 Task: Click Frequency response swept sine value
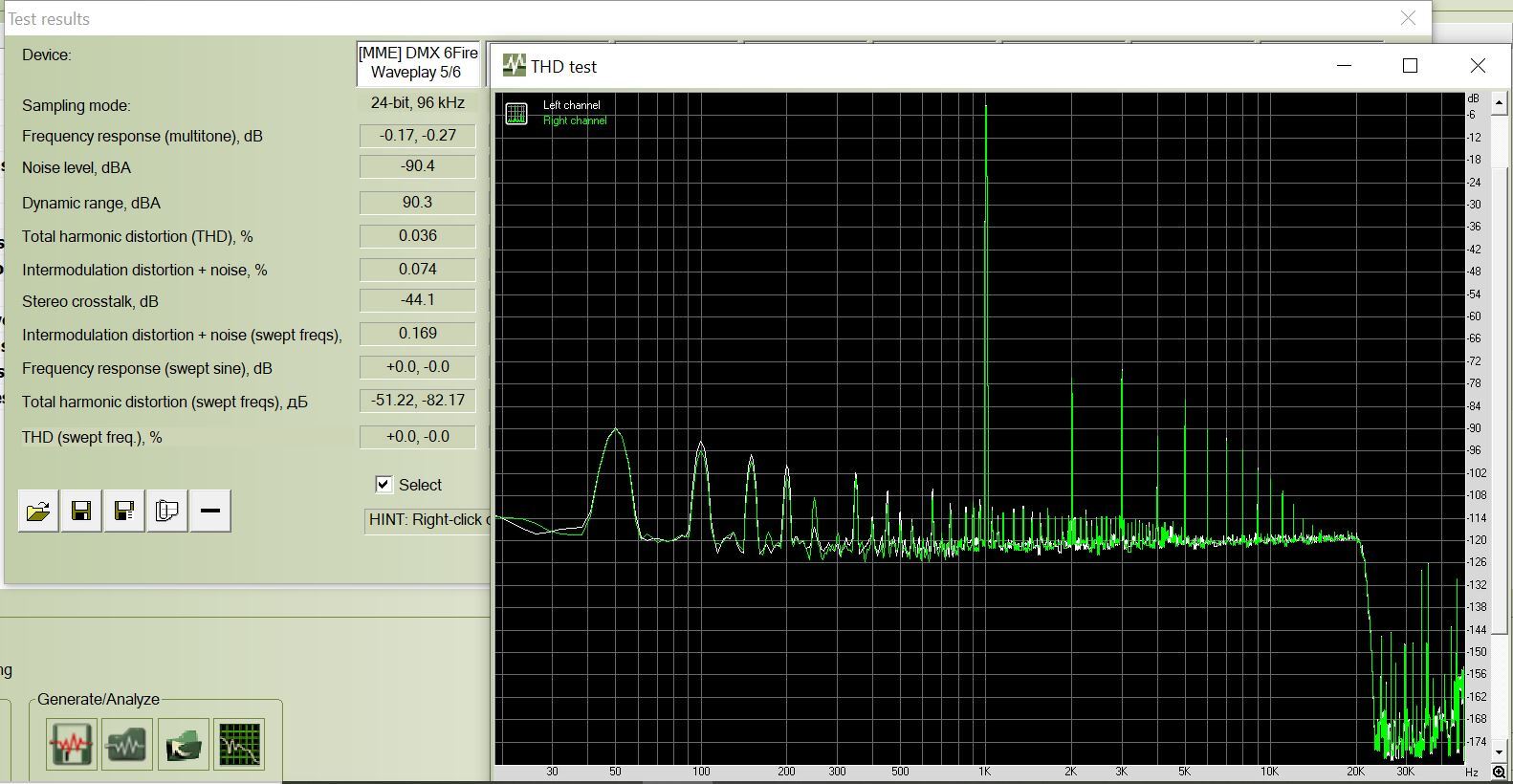pos(418,367)
